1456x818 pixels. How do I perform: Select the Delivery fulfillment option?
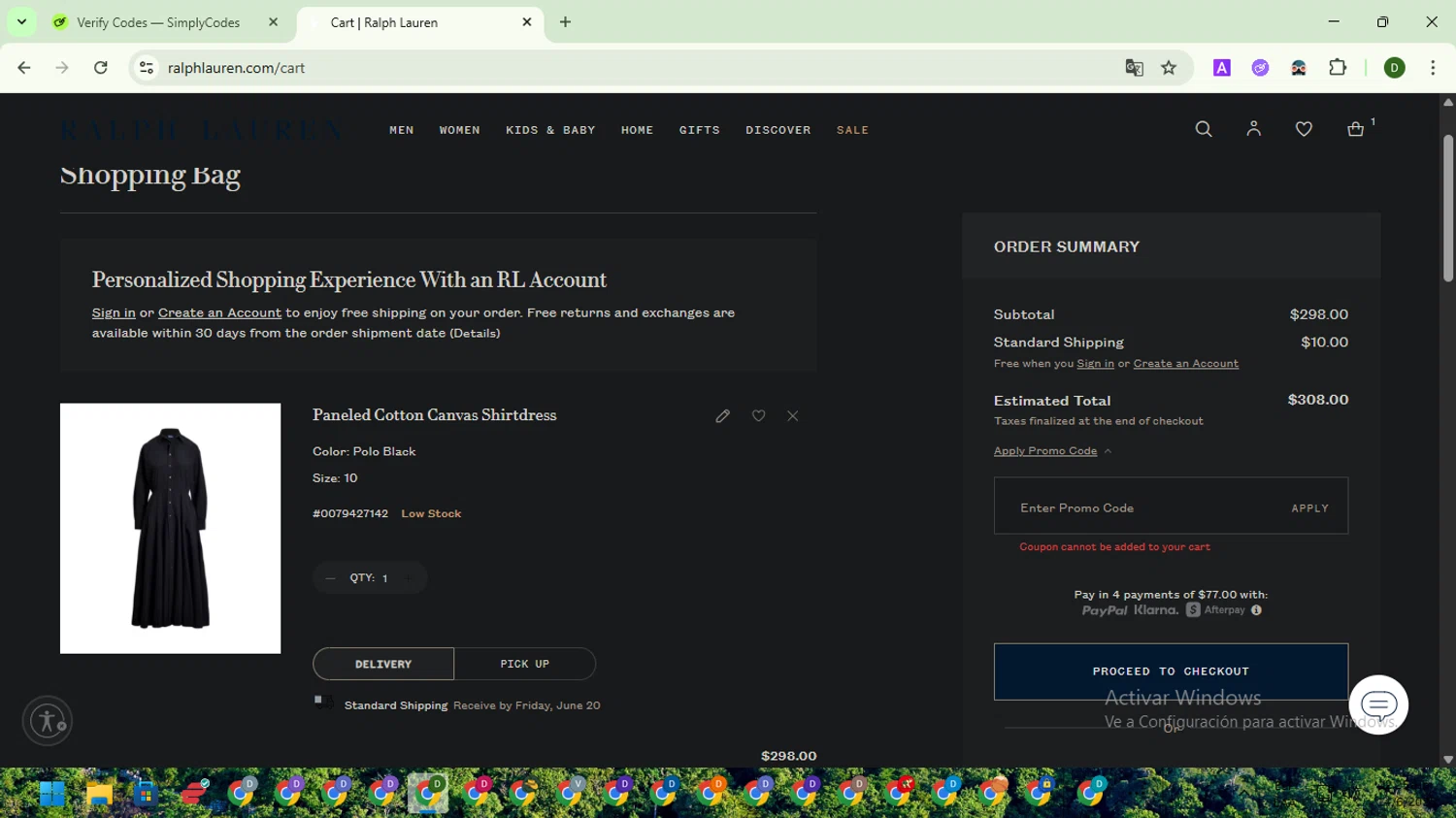point(383,665)
